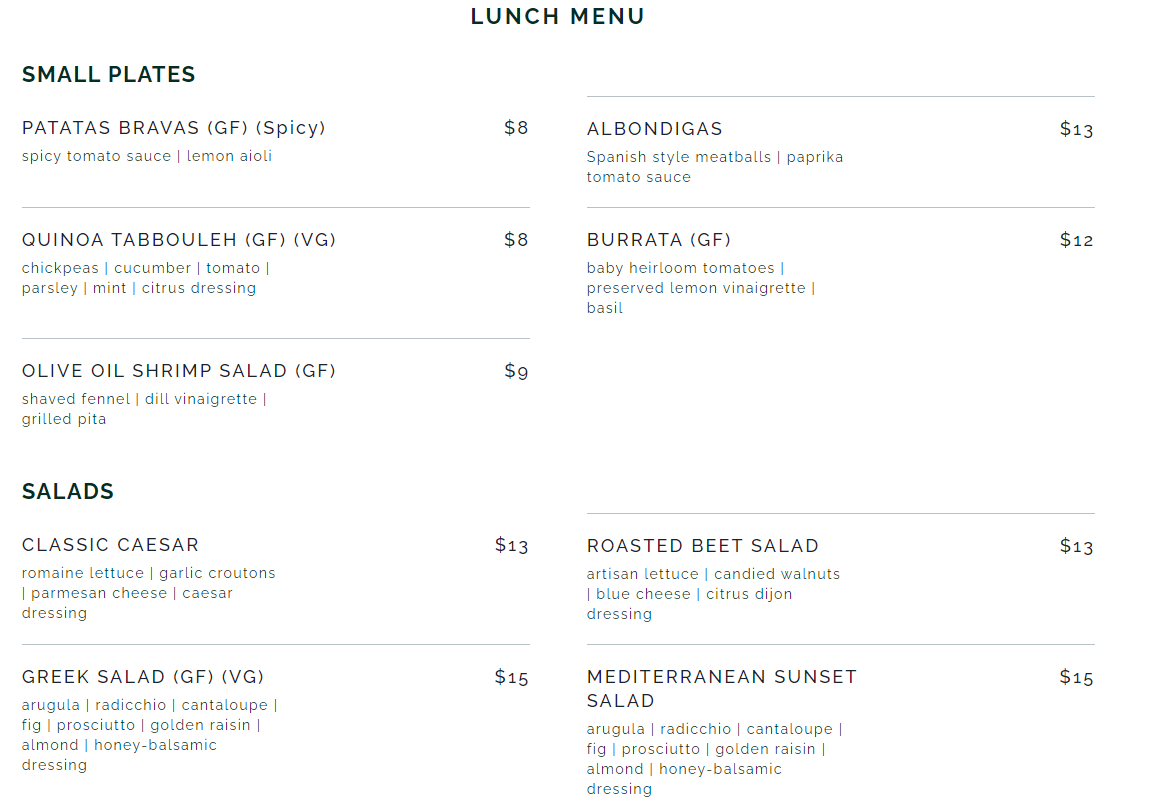The image size is (1167, 807).
Task: Click the Greek Salad $15 price
Action: tap(511, 678)
